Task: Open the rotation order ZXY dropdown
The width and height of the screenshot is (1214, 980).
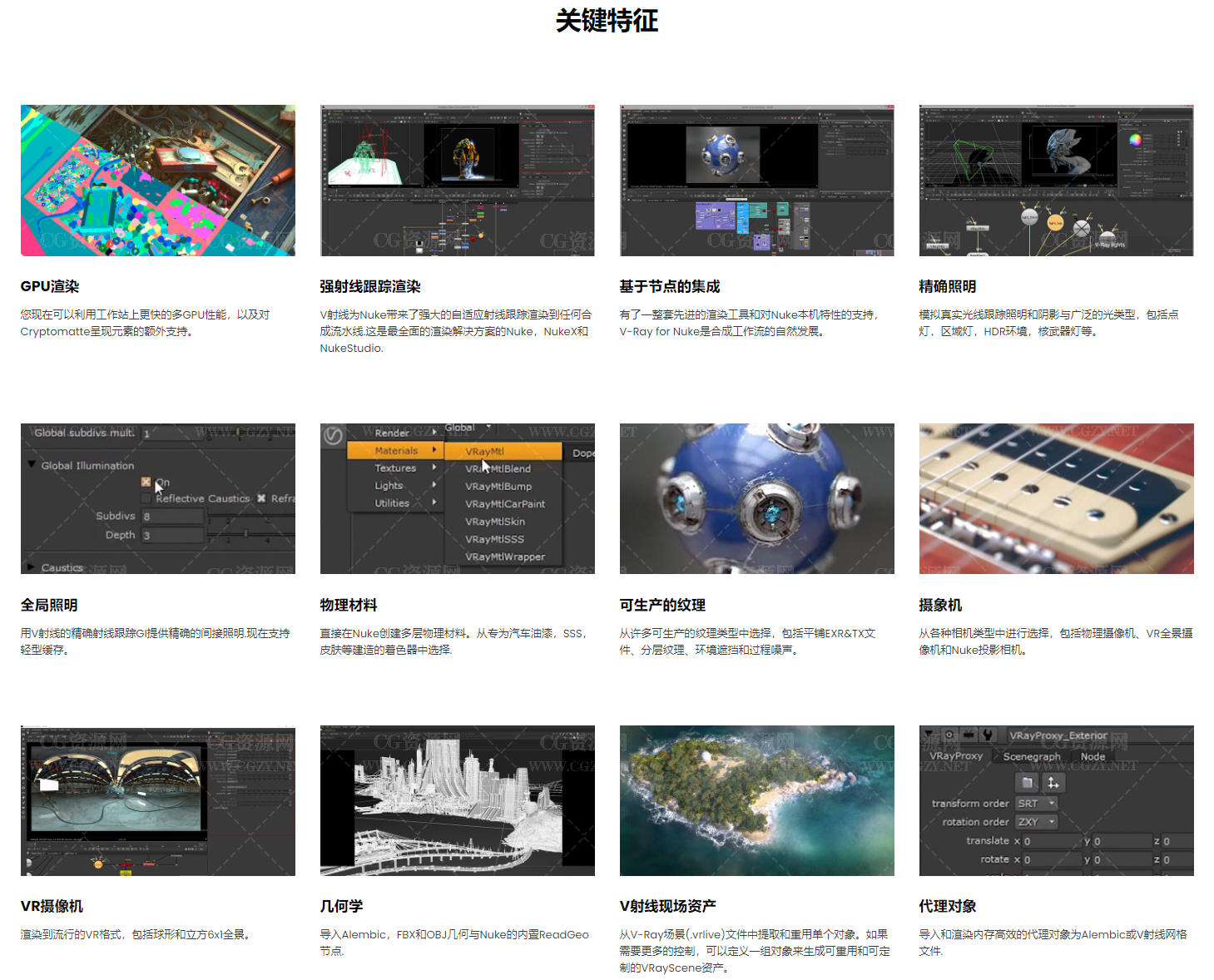Action: coord(1036,822)
